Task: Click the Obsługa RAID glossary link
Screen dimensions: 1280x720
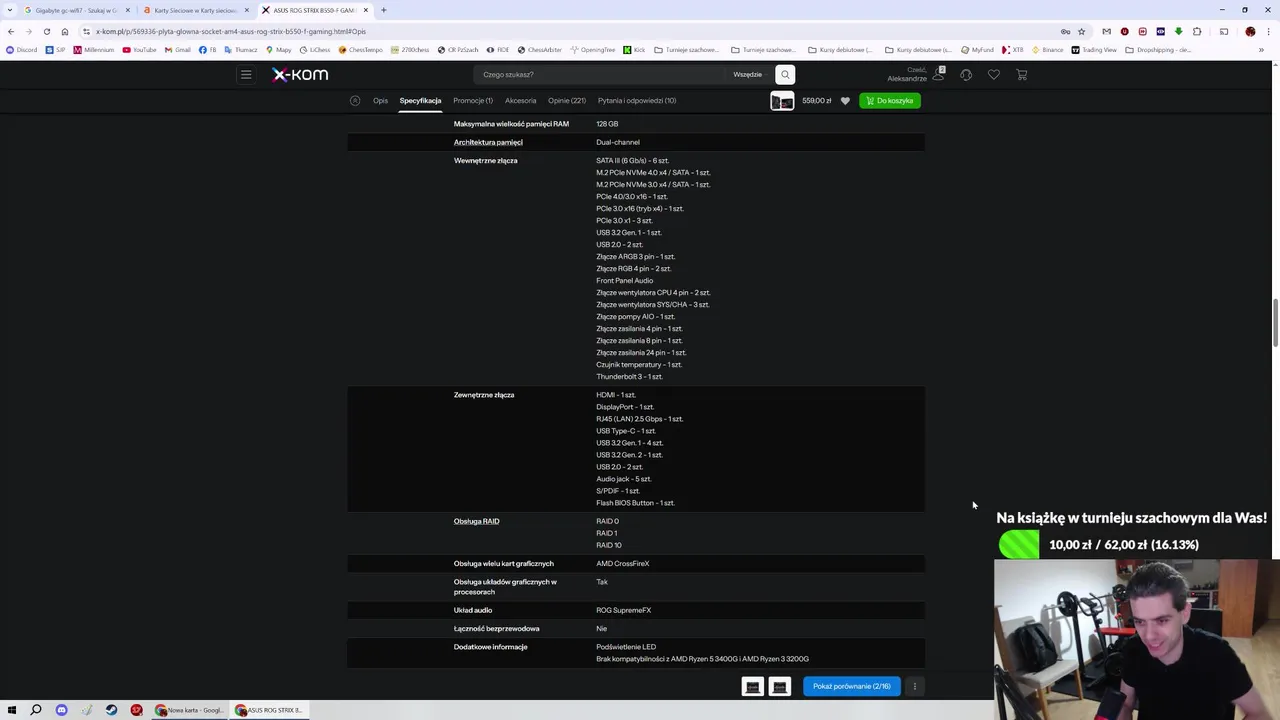Action: click(476, 521)
